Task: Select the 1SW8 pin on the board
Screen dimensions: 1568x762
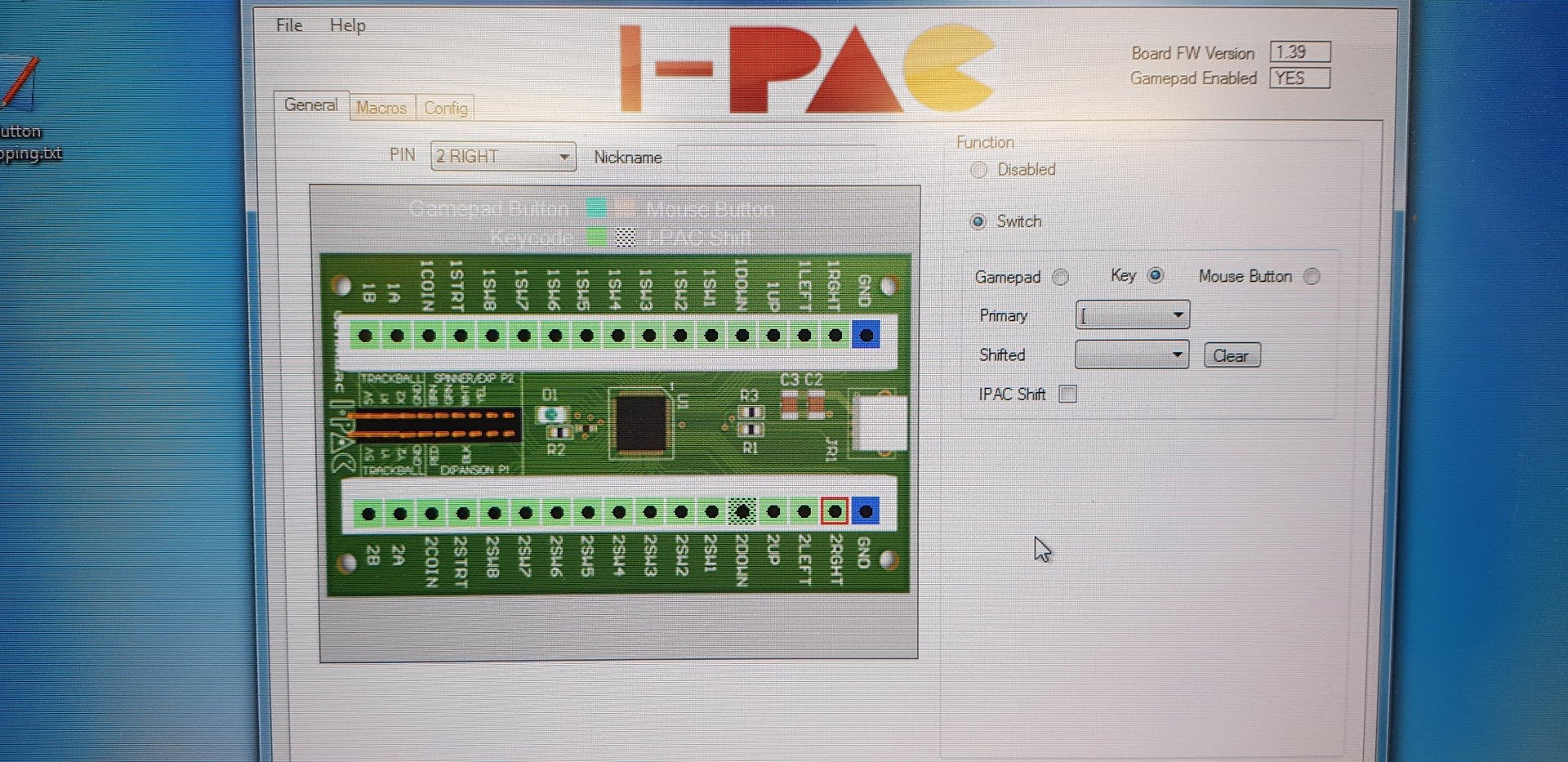Action: 492,335
